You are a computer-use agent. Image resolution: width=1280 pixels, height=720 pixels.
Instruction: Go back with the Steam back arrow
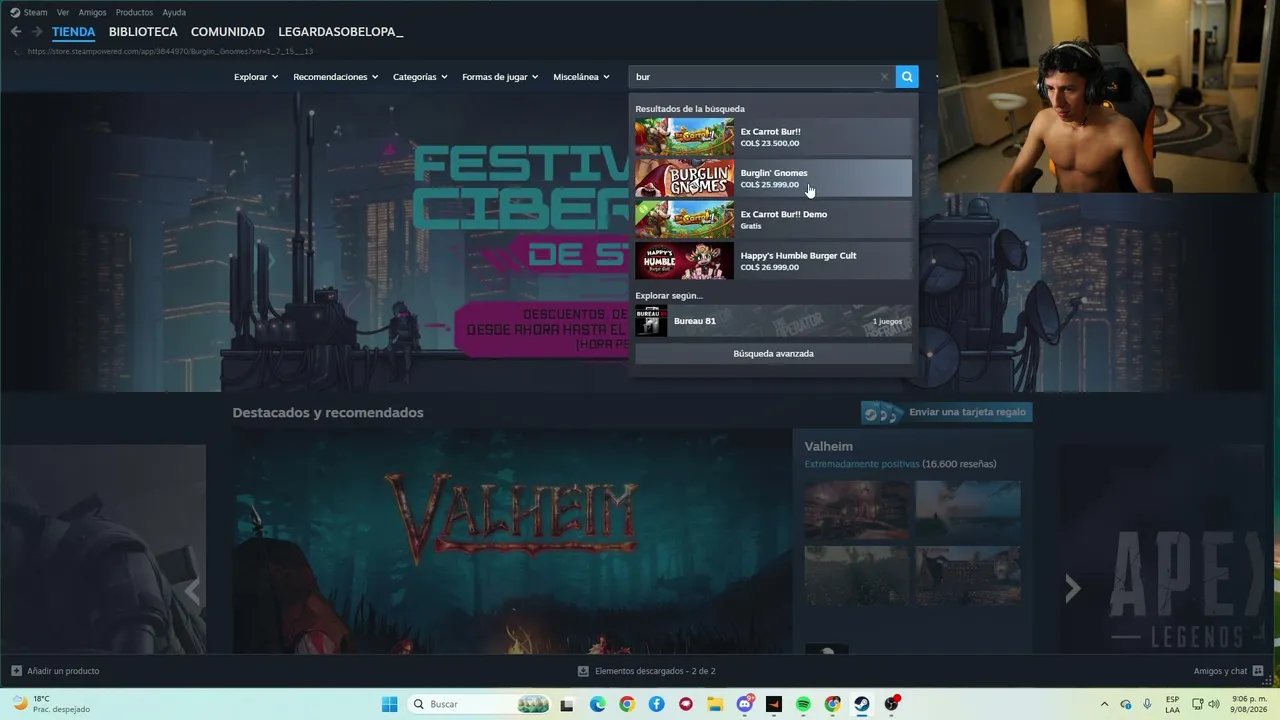[16, 32]
